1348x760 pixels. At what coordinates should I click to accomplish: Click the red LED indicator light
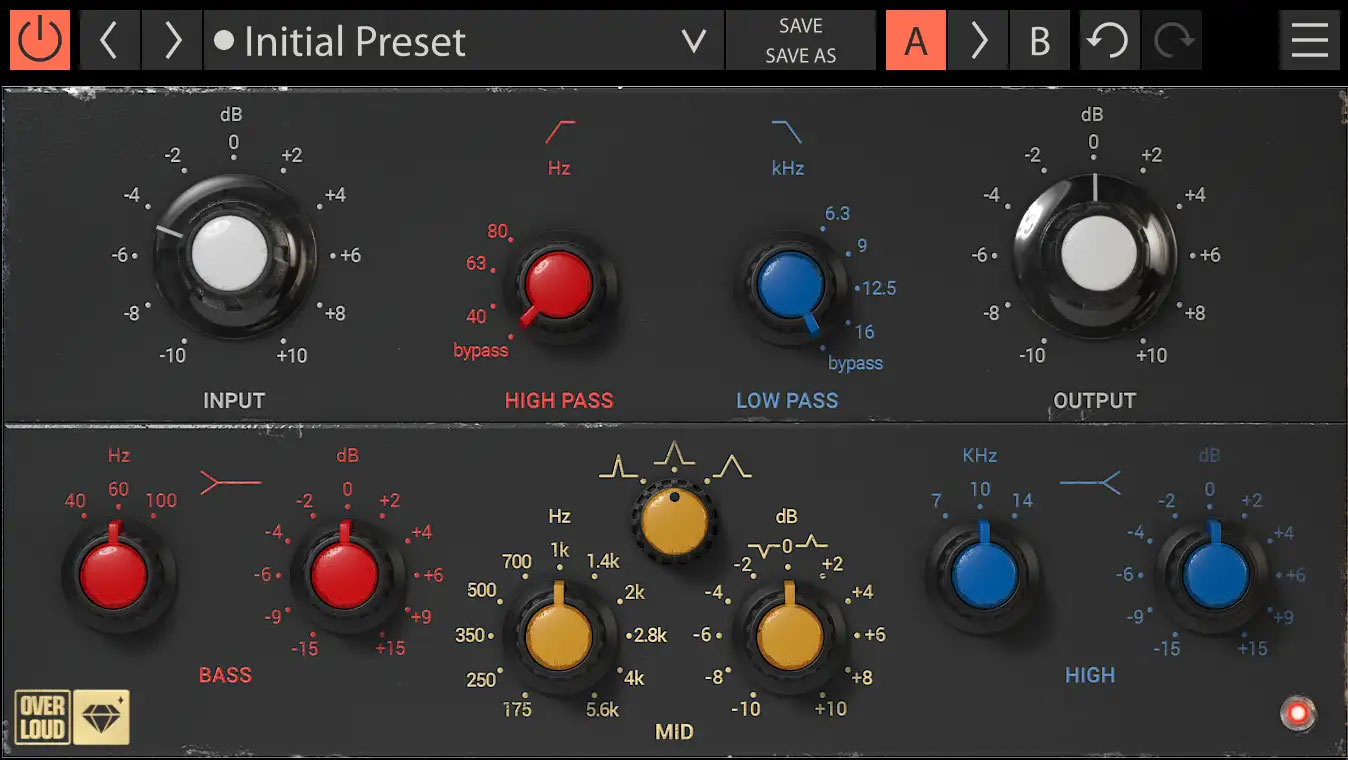[1300, 714]
